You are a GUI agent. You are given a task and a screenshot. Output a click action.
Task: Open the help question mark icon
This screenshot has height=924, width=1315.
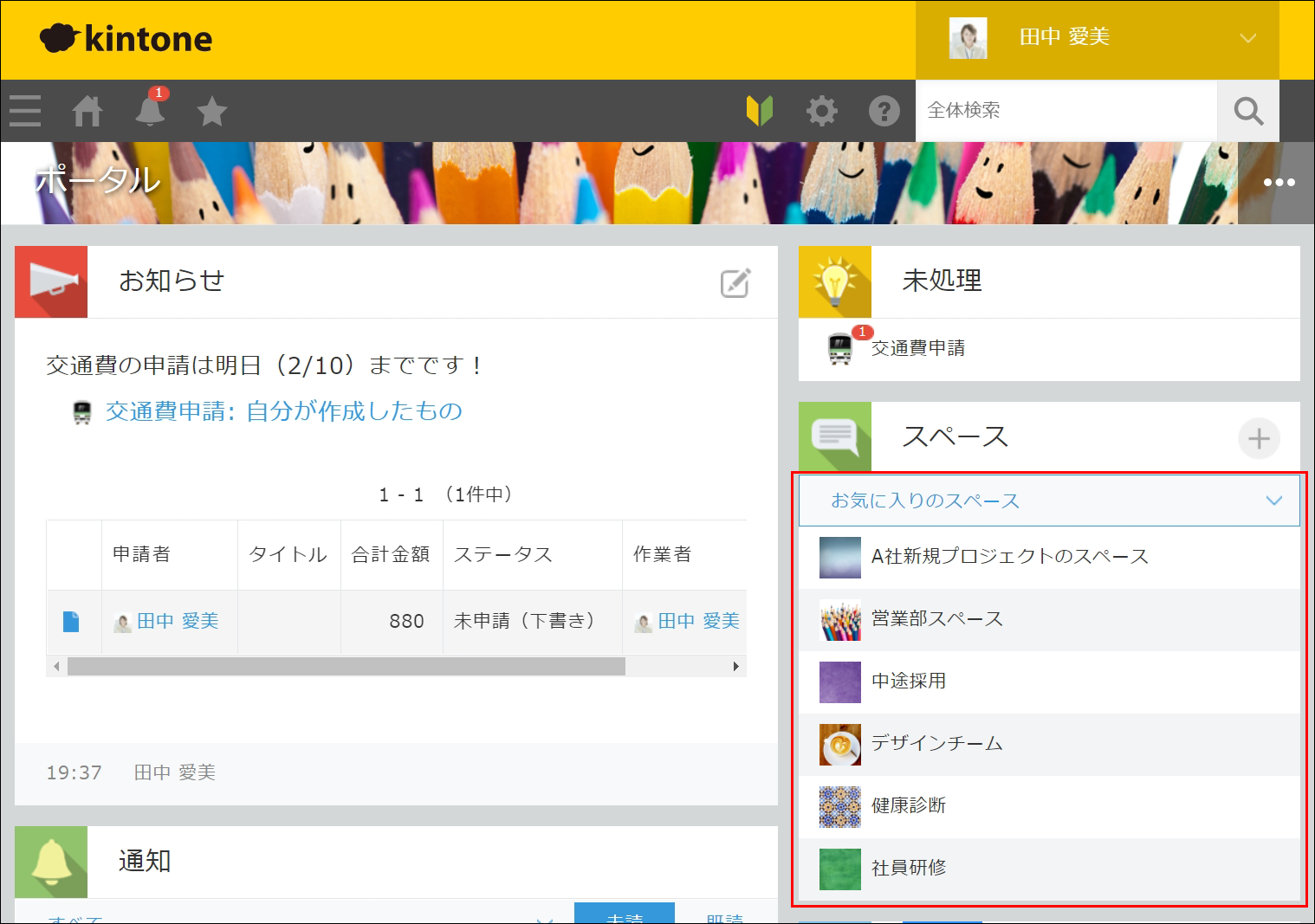[884, 111]
